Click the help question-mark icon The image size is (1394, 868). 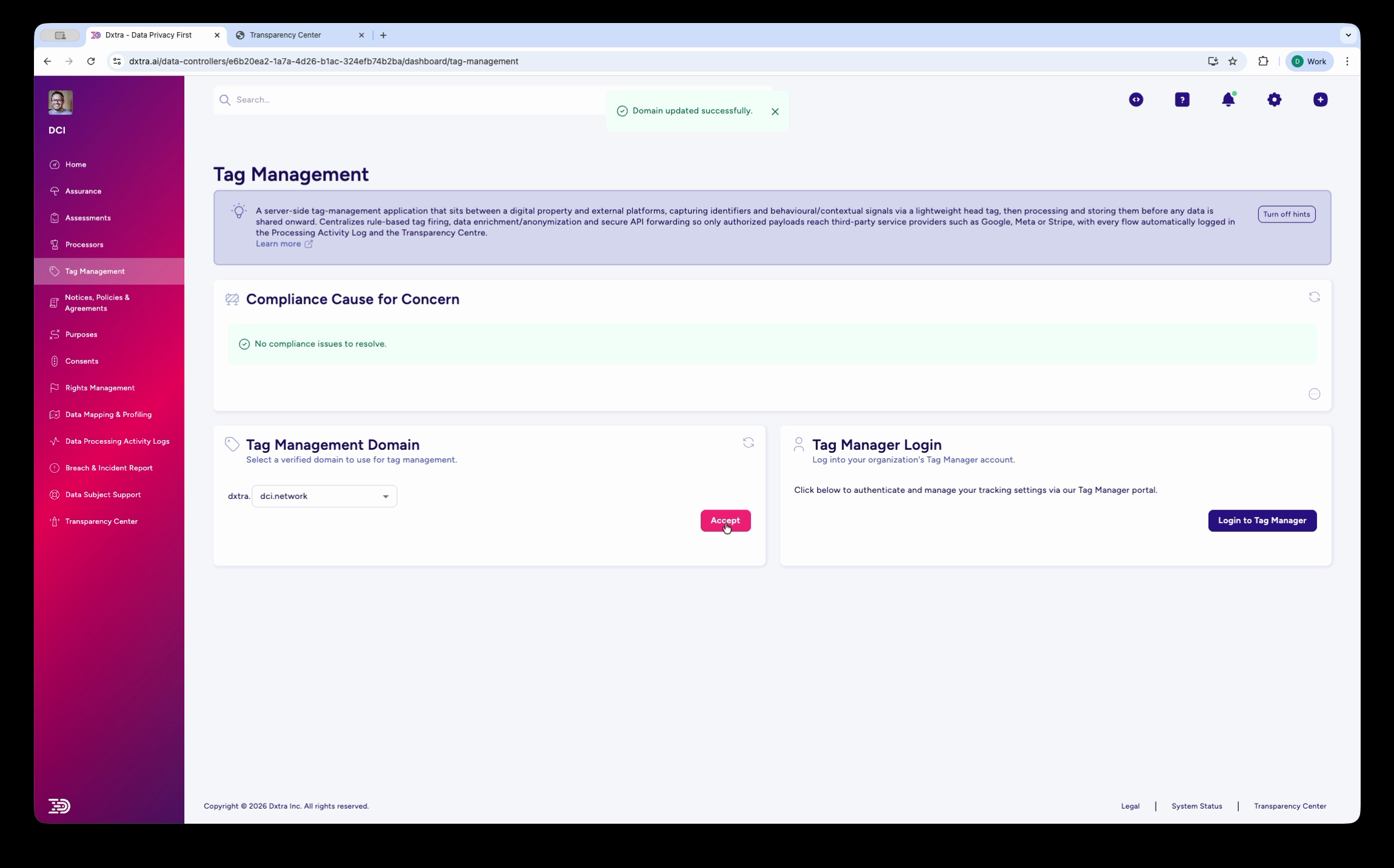(1182, 99)
